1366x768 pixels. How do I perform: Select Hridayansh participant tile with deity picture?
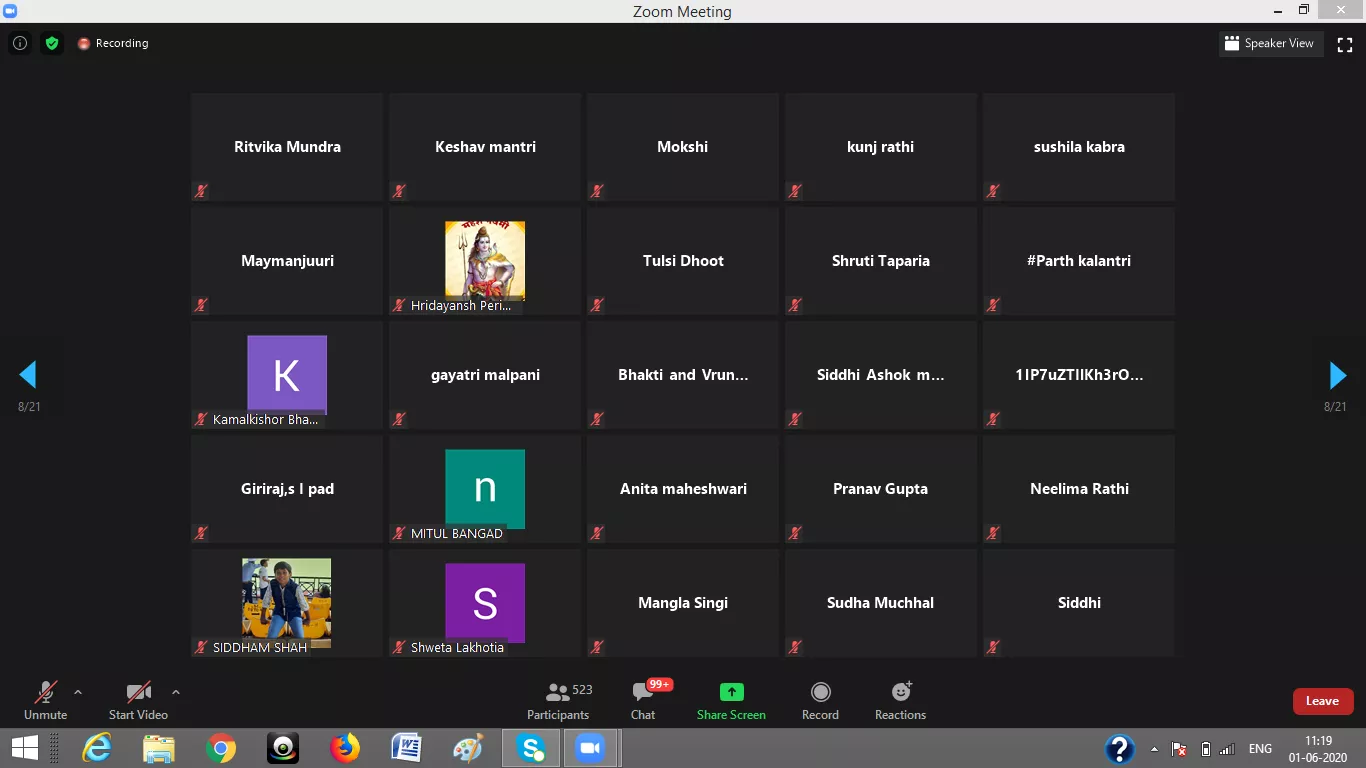(485, 261)
